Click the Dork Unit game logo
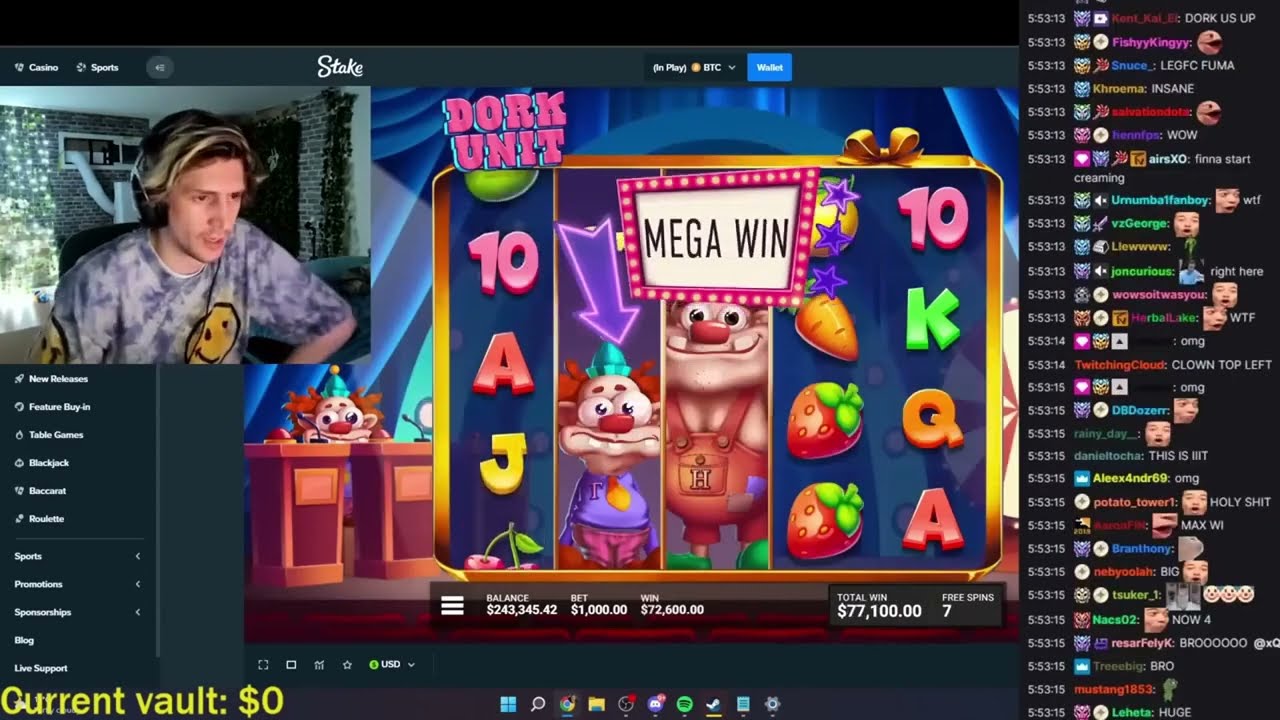The width and height of the screenshot is (1280, 720). tap(505, 130)
